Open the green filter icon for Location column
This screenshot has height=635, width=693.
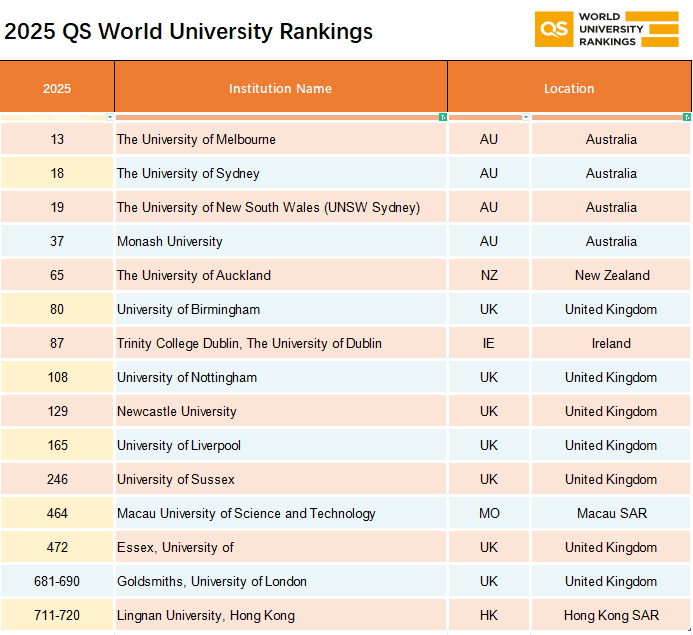click(x=686, y=117)
